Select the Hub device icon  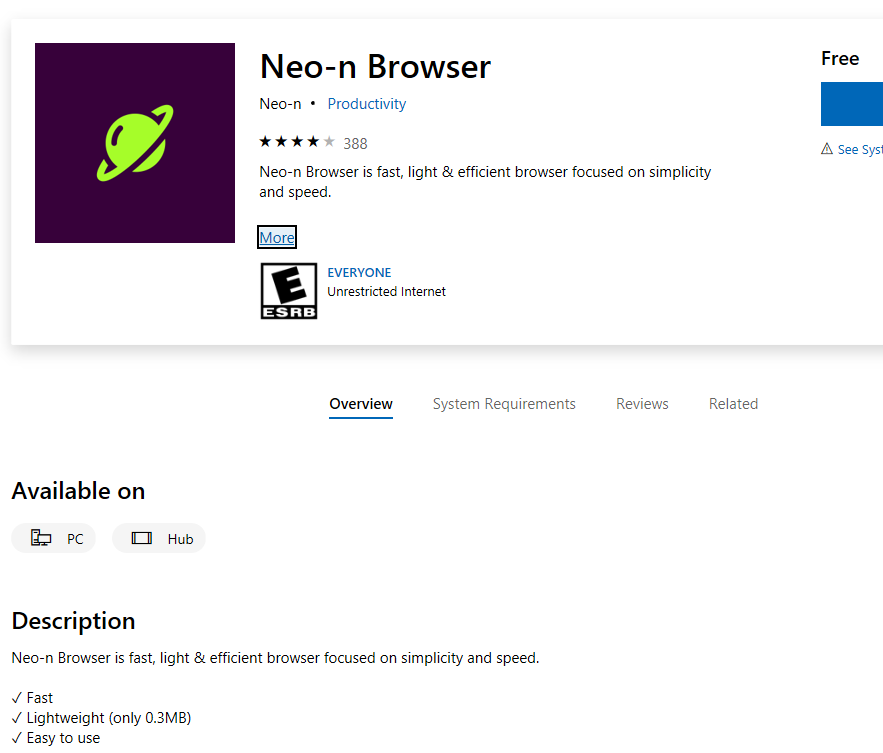tap(142, 538)
